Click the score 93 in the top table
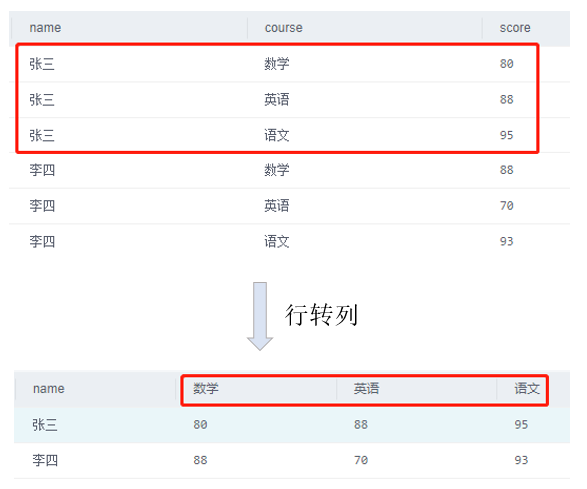 pos(506,241)
